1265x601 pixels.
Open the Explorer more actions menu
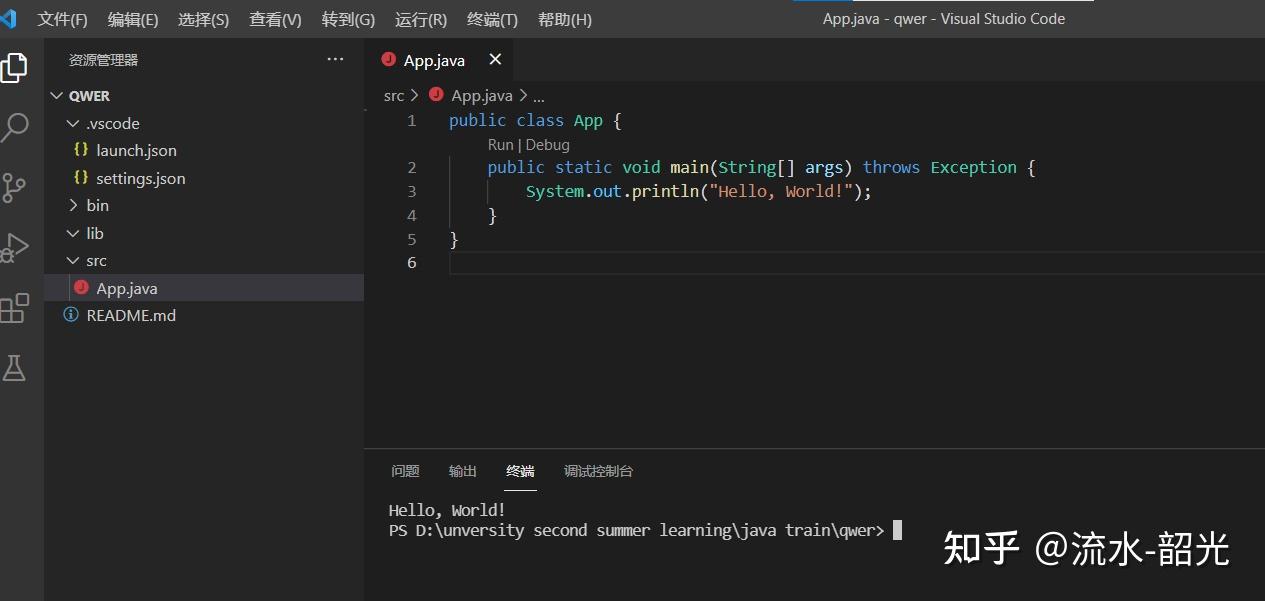point(334,59)
